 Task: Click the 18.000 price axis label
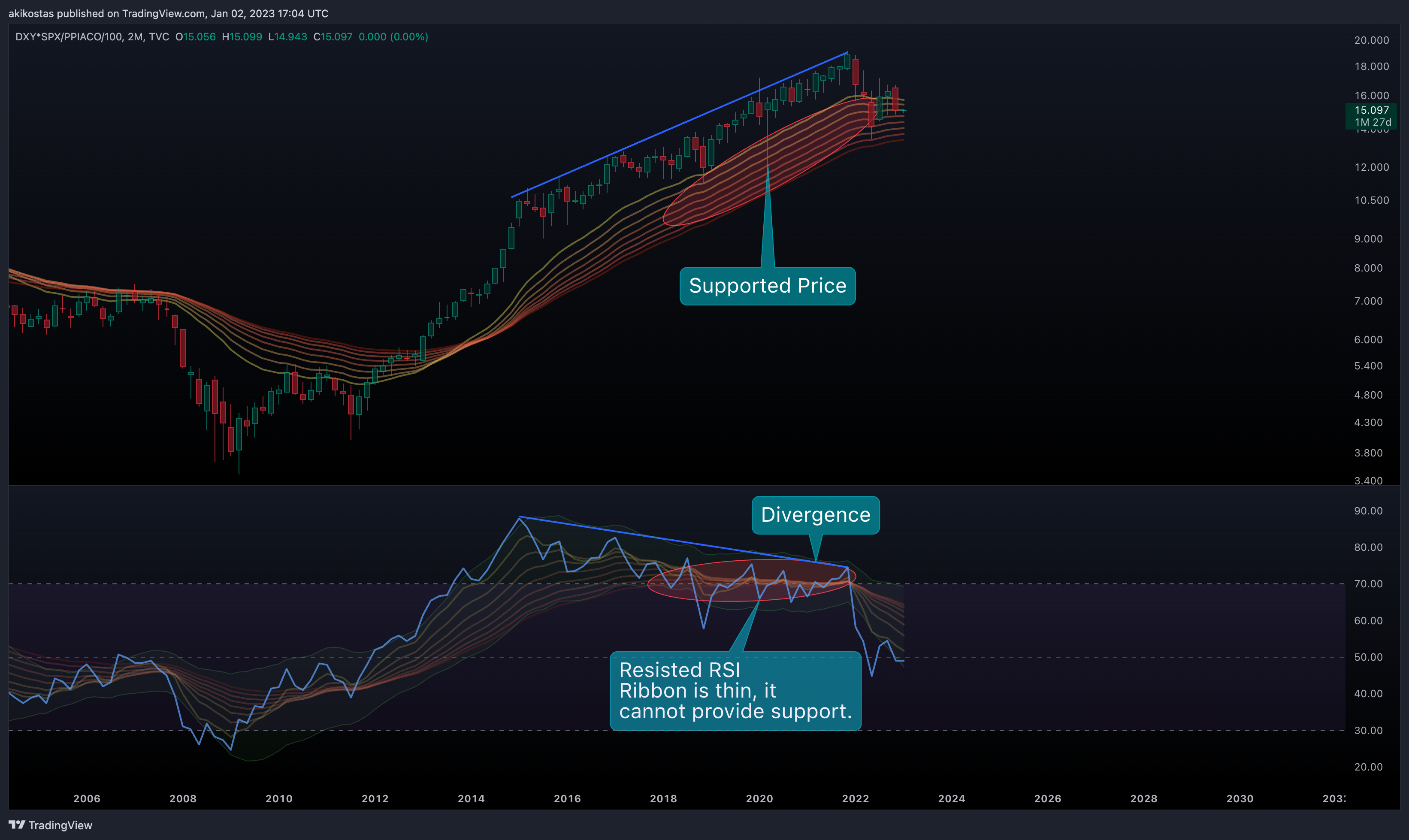1371,66
